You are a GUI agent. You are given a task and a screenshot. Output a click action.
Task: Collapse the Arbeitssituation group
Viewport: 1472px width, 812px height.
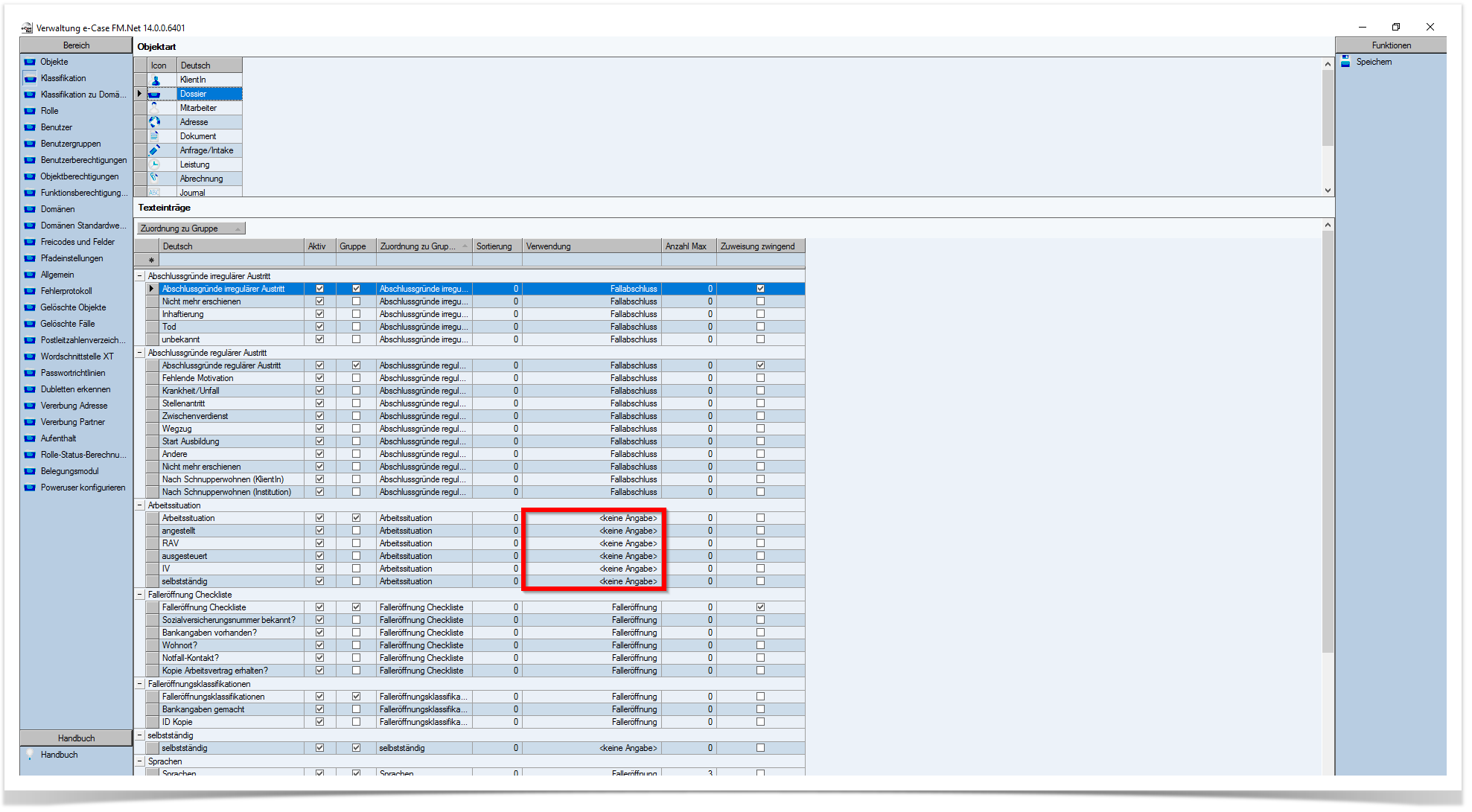click(139, 505)
